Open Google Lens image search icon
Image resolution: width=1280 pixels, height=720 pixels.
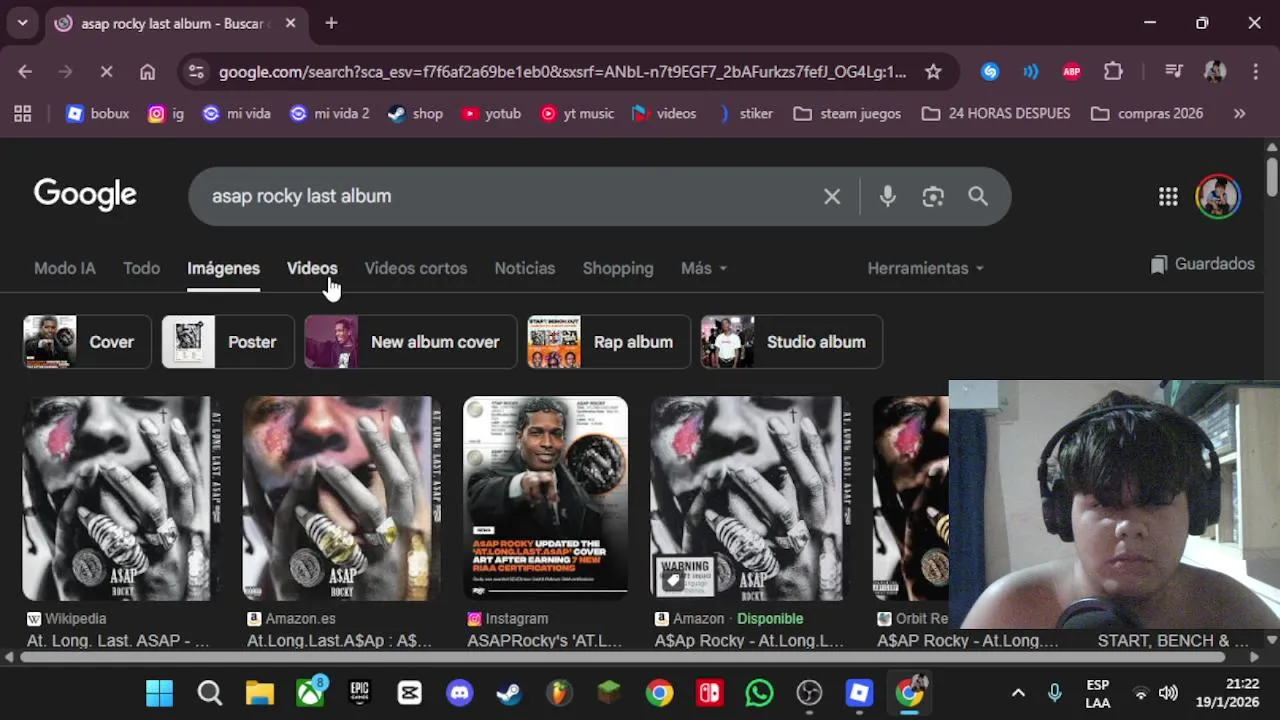click(933, 197)
